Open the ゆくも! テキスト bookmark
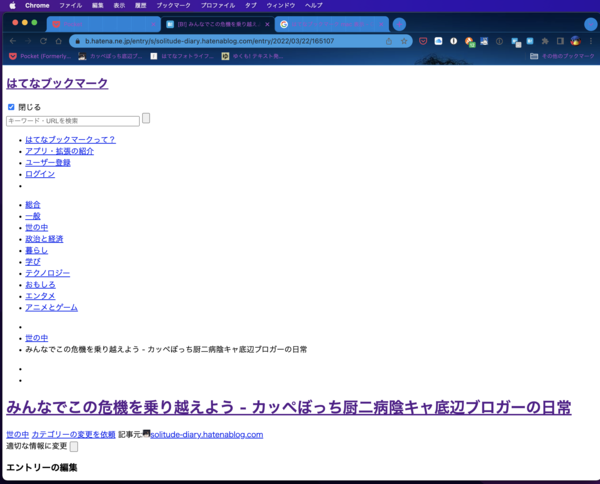The height and width of the screenshot is (484, 600). (253, 56)
